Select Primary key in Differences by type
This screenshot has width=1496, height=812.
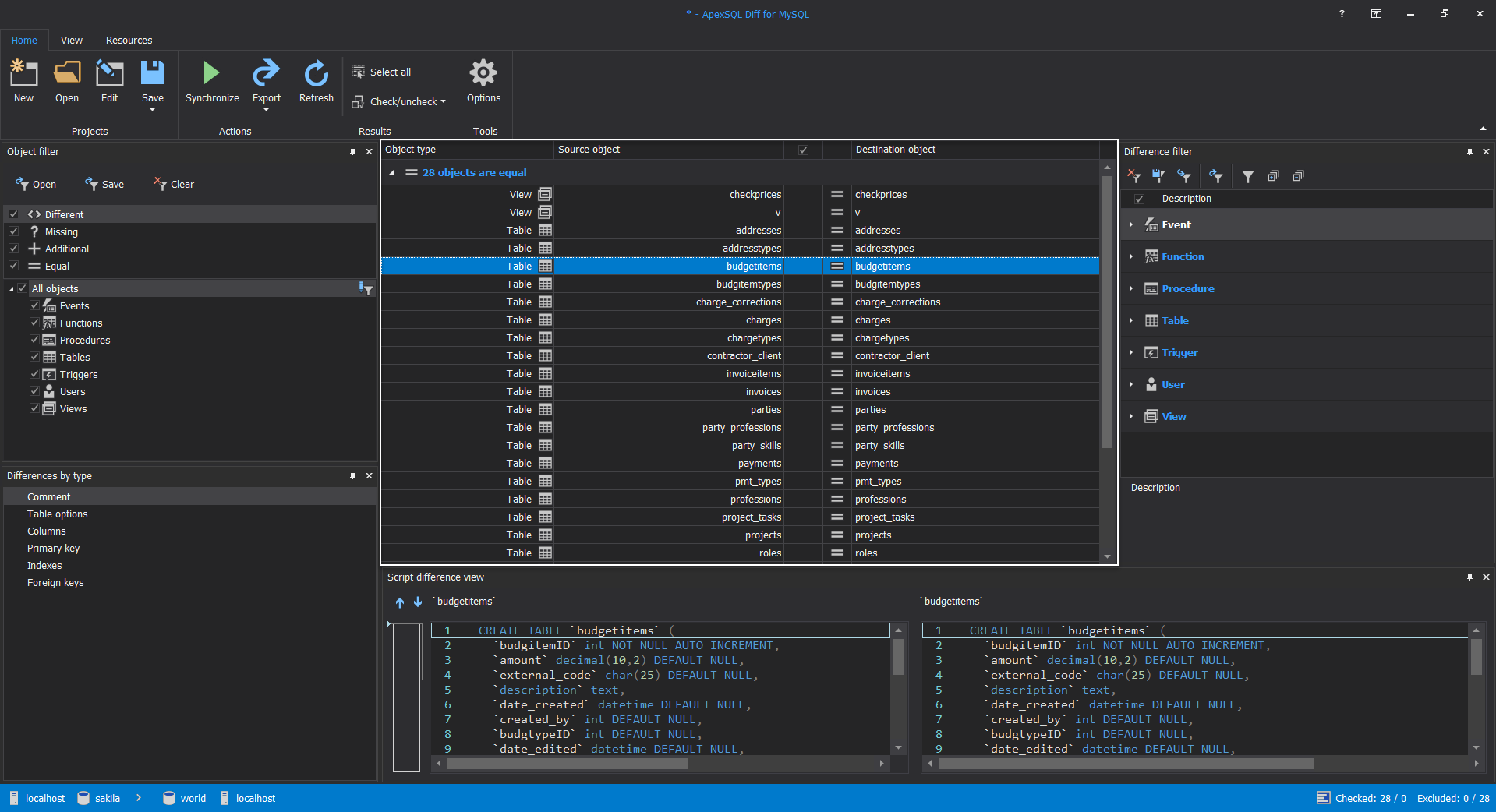point(189,548)
